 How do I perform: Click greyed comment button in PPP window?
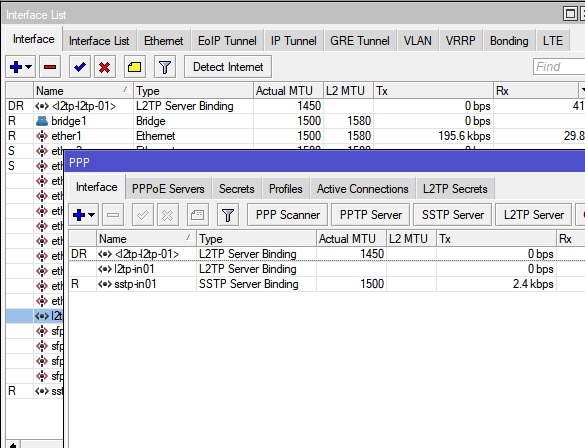tap(197, 215)
